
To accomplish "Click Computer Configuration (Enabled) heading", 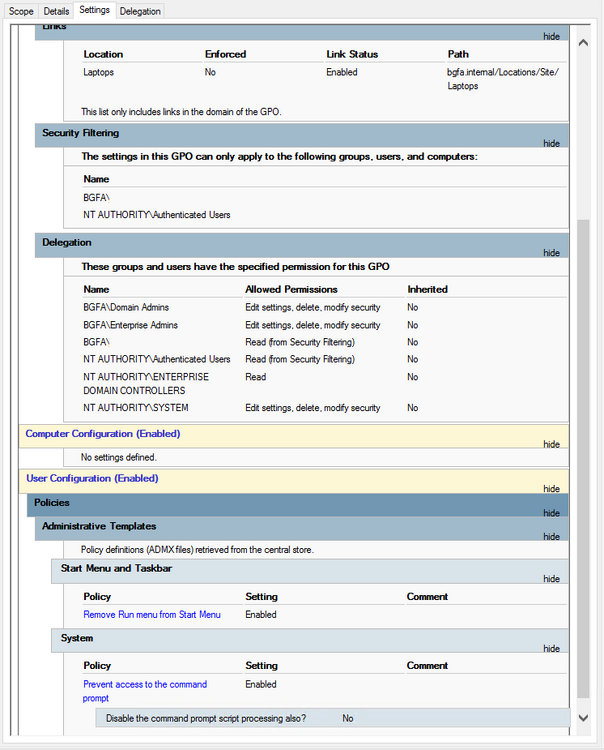I will [103, 434].
